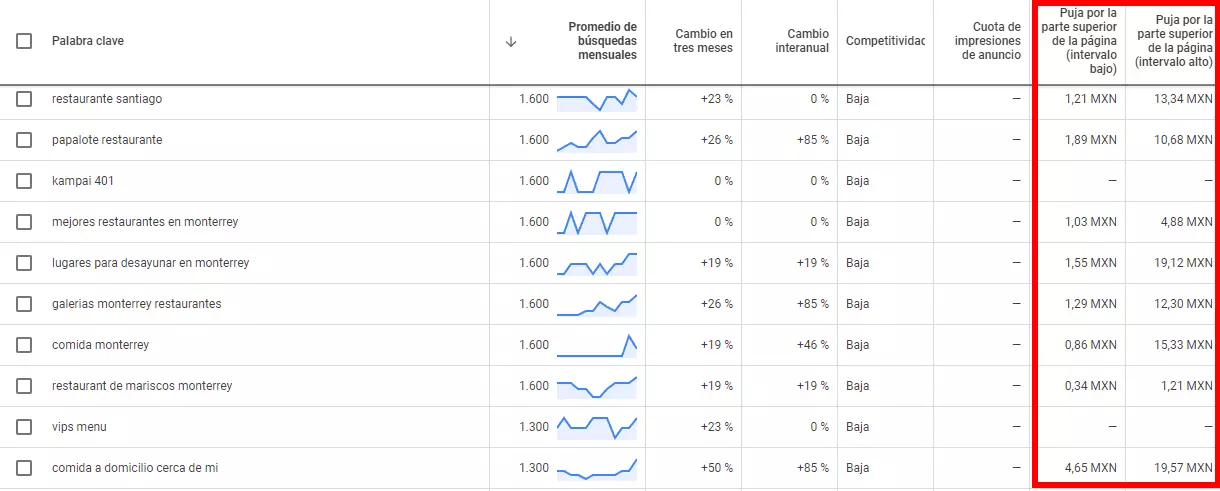This screenshot has height=491, width=1220.
Task: Click trend sparkline for restaurante santiago
Action: pos(596,99)
